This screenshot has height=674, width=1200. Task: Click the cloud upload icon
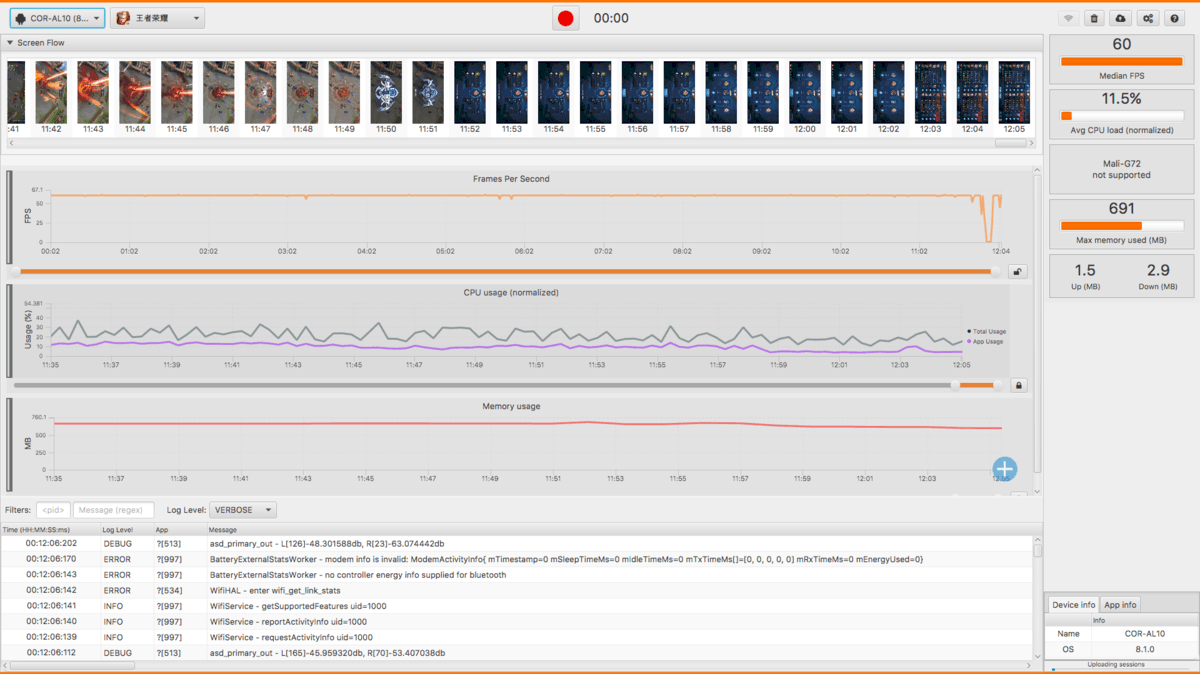pos(1121,19)
